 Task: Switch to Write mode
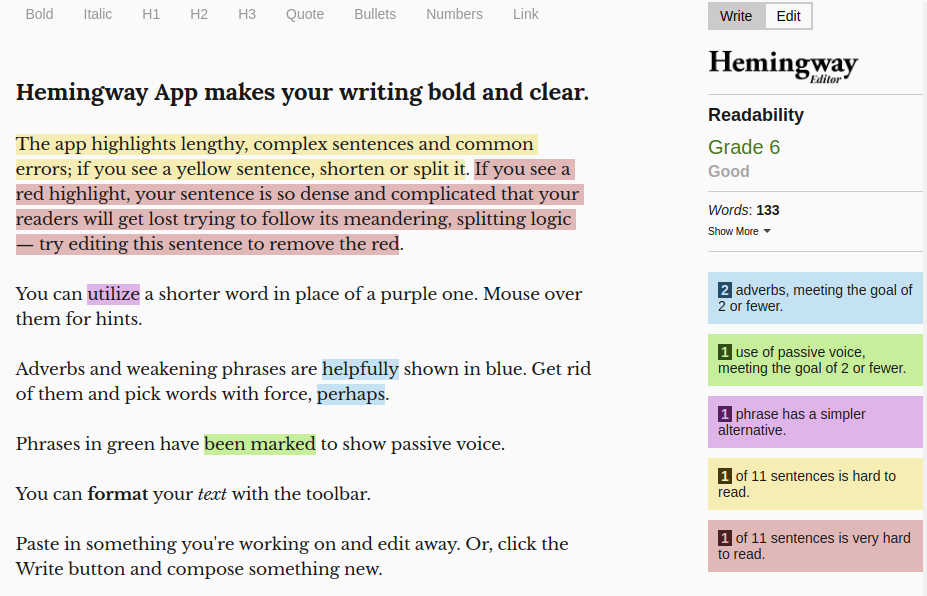(x=736, y=16)
